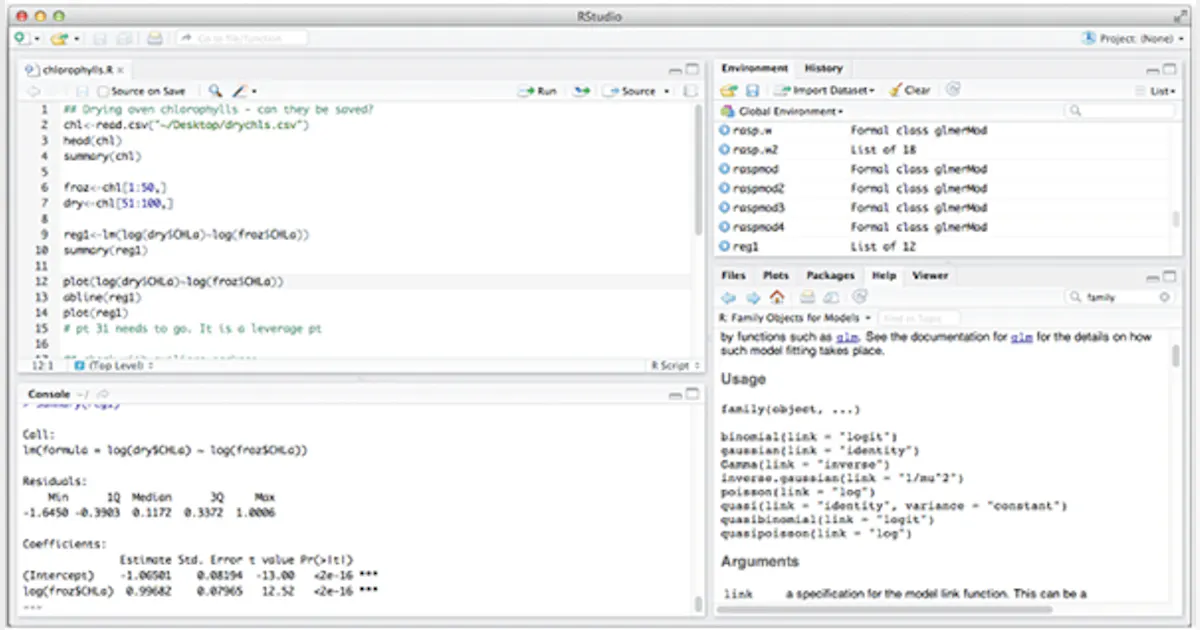Switch to the Packages tab
Screen dimensions: 1200x630
830,275
